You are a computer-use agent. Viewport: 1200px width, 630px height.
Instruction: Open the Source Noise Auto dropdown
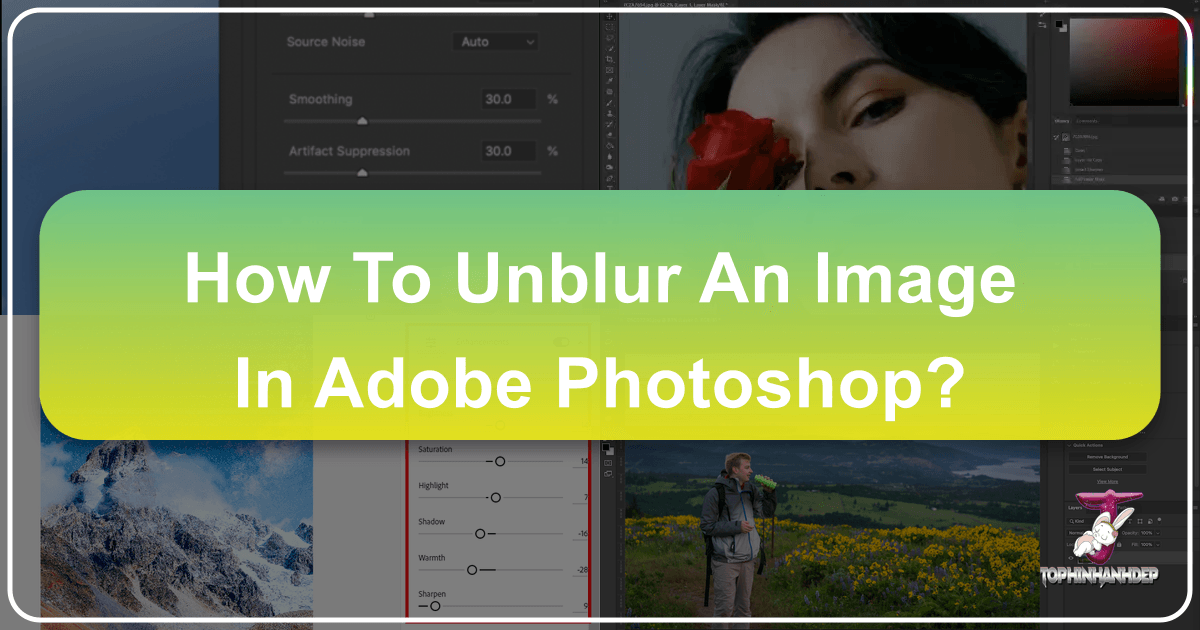pyautogui.click(x=493, y=41)
